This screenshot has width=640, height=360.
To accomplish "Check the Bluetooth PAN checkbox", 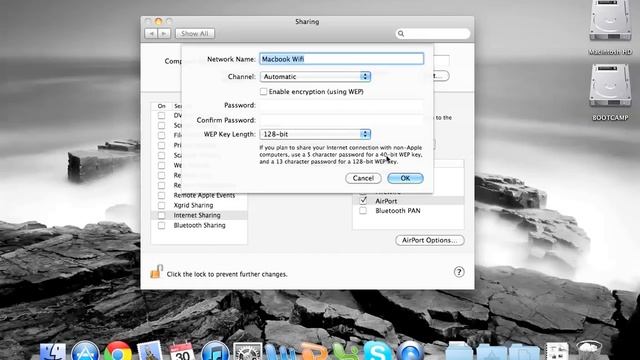I will pyautogui.click(x=363, y=211).
